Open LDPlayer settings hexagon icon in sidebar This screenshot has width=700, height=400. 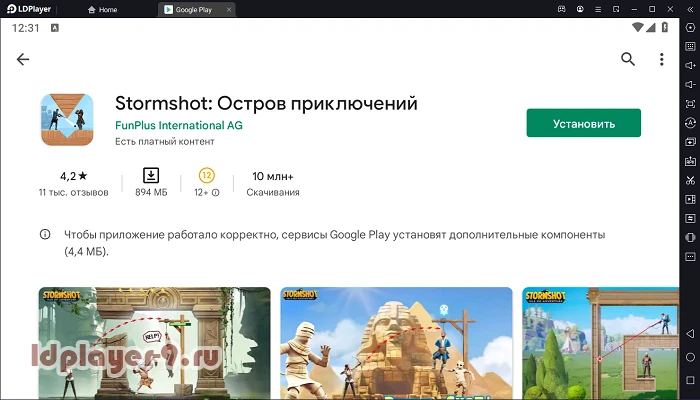(690, 27)
